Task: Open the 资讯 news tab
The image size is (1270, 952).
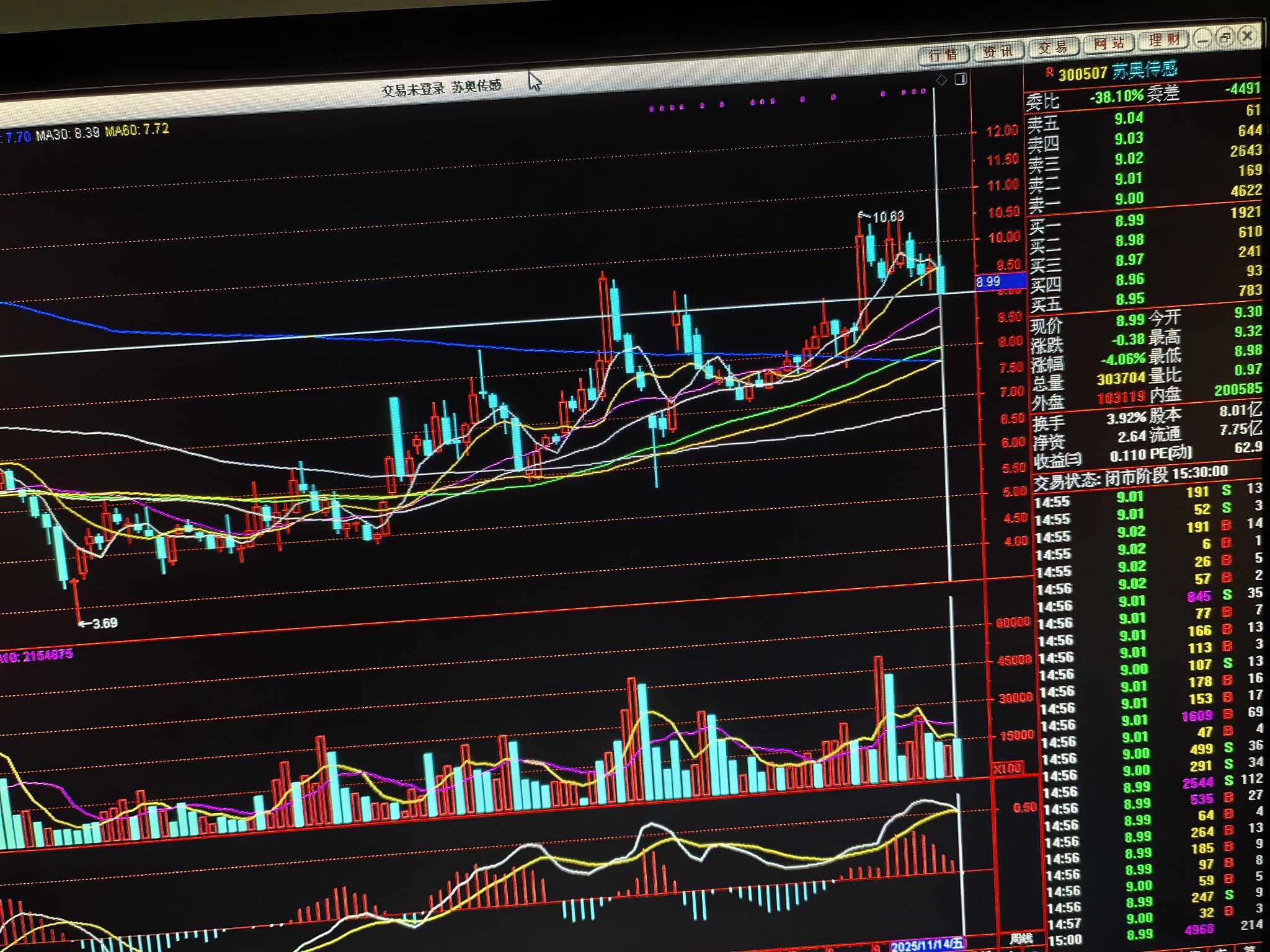Action: point(997,51)
